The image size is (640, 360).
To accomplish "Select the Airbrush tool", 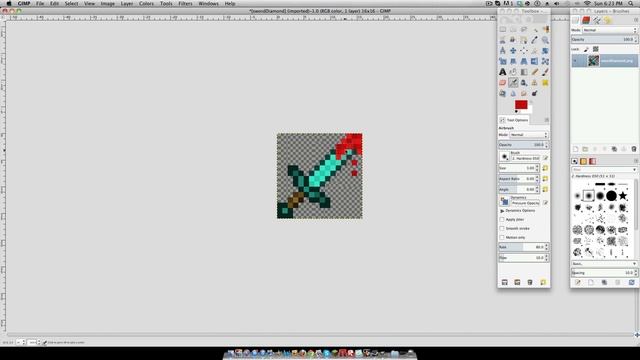I will click(513, 82).
